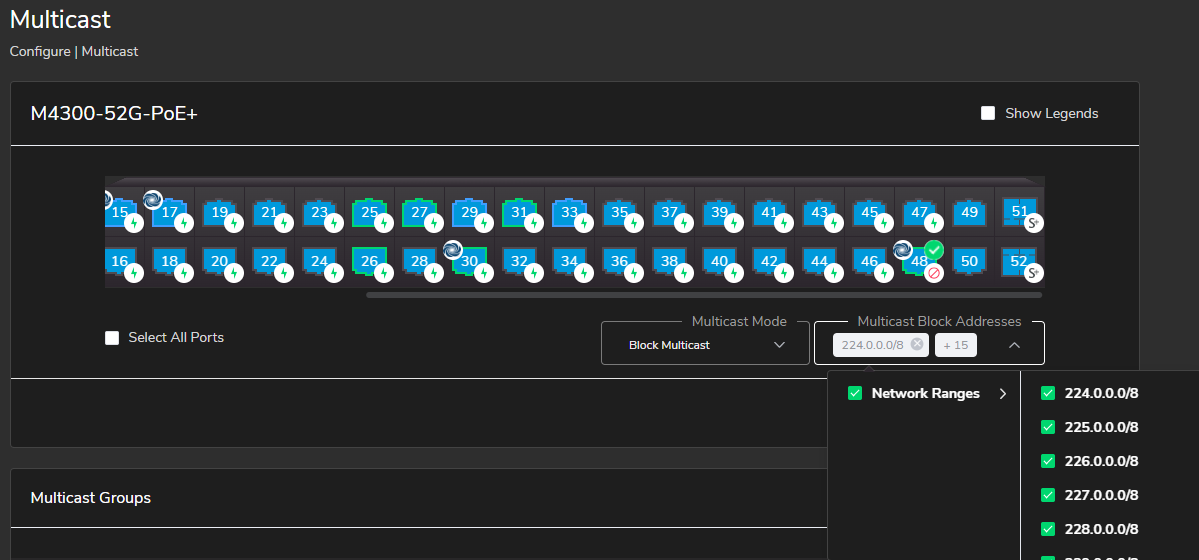Select port 30 on the bottom row
Image resolution: width=1199 pixels, height=560 pixels.
point(468,262)
